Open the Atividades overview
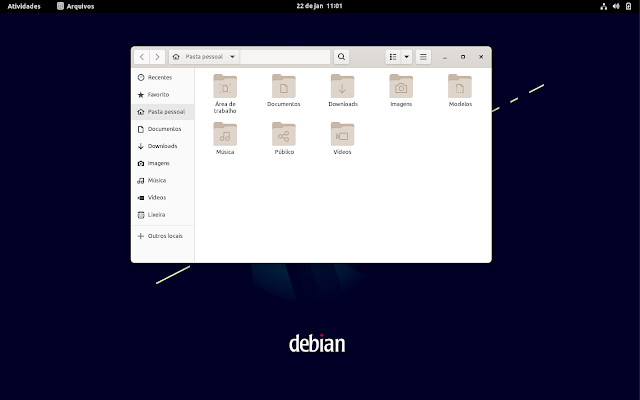The image size is (640, 400). (24, 6)
